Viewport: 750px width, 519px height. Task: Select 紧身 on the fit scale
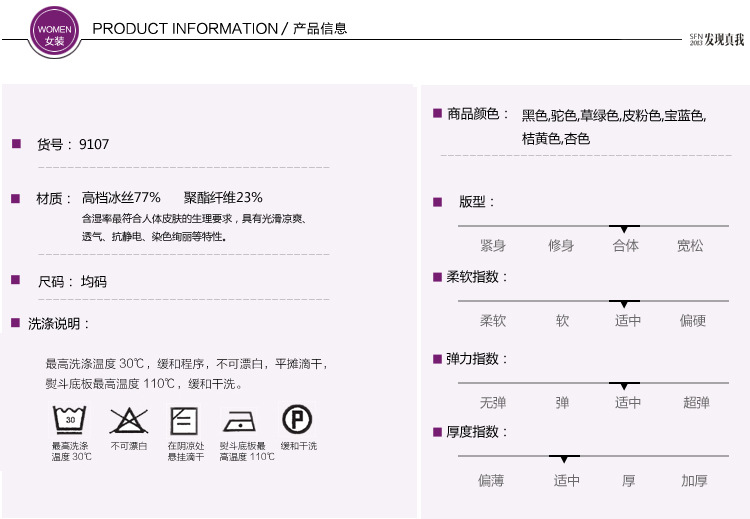[492, 246]
